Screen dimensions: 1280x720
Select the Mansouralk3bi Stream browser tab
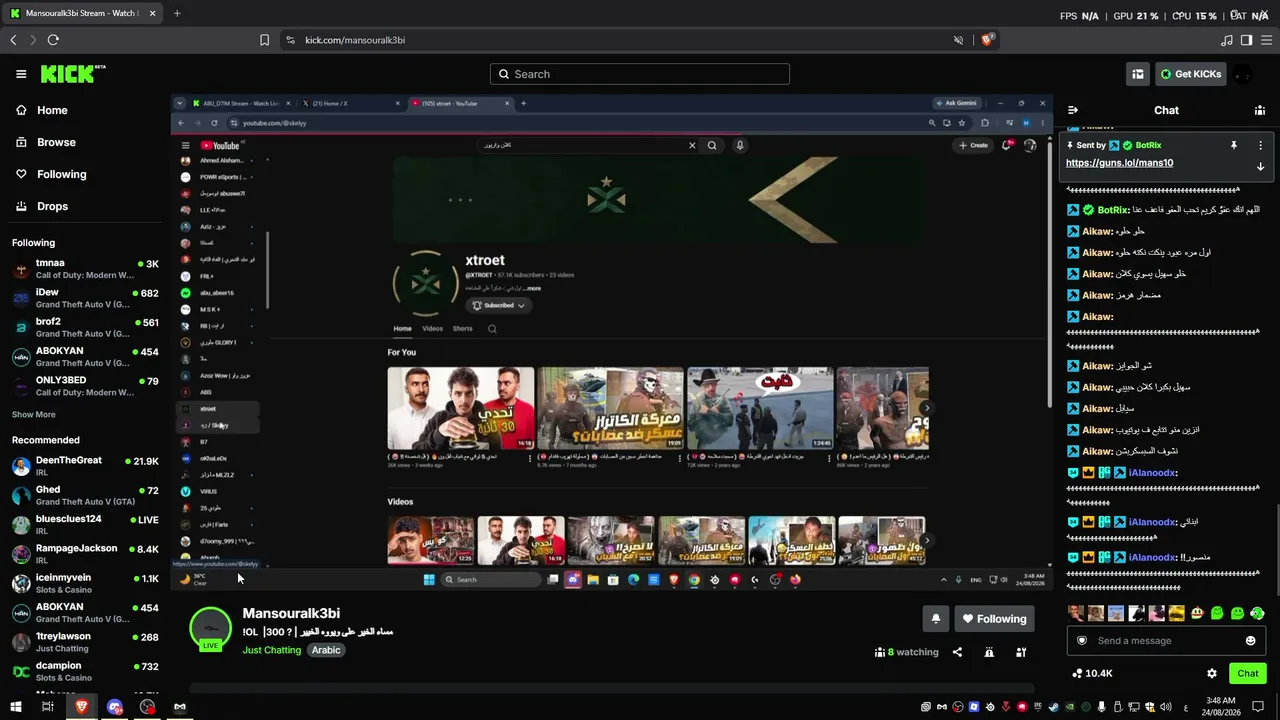pos(82,13)
